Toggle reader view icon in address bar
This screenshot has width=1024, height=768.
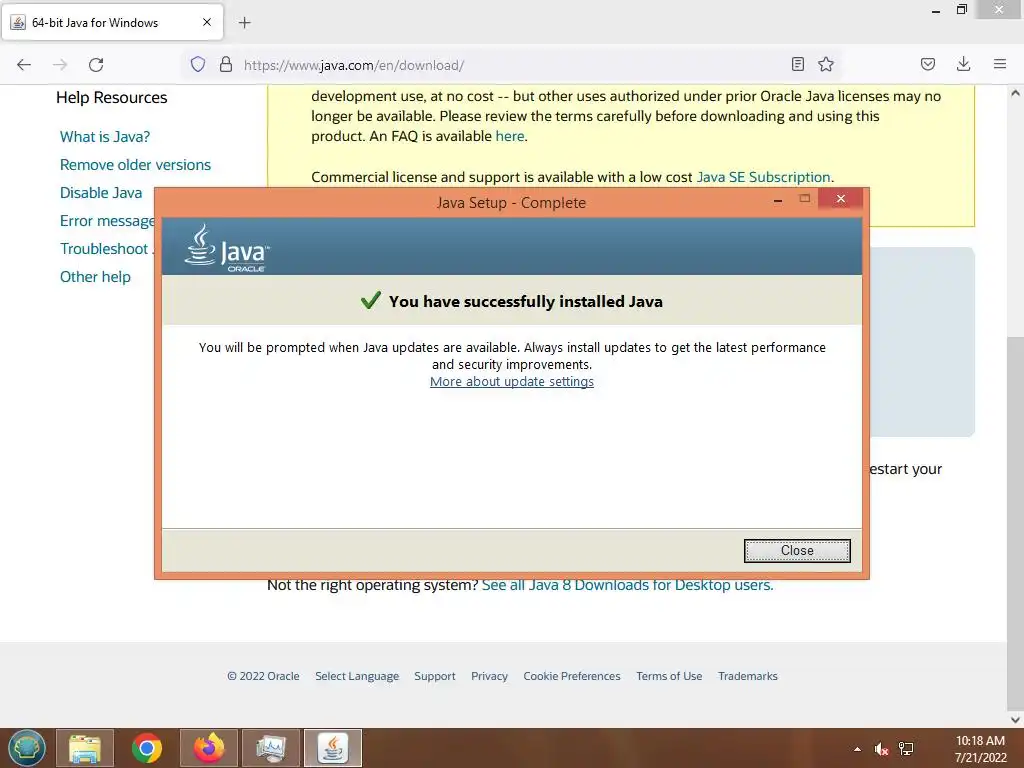click(x=797, y=64)
